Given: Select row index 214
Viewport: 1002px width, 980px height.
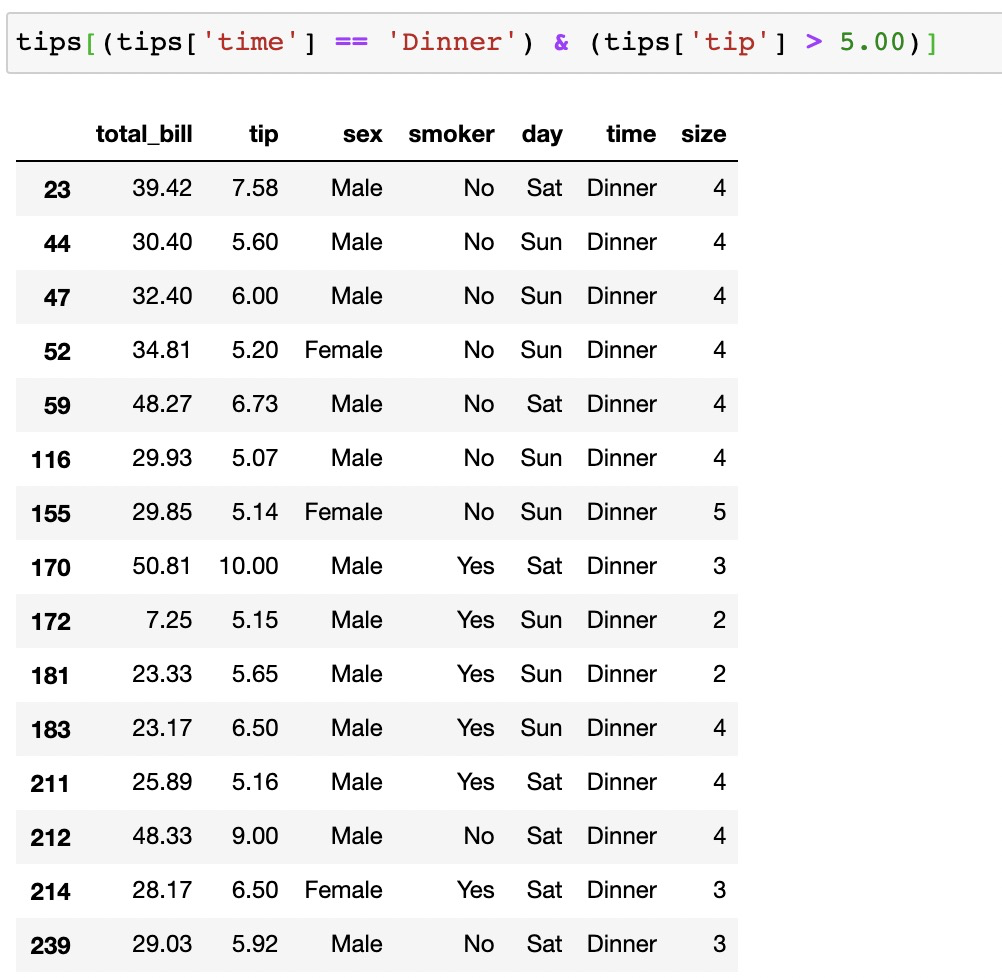Looking at the screenshot, I should coord(50,891).
